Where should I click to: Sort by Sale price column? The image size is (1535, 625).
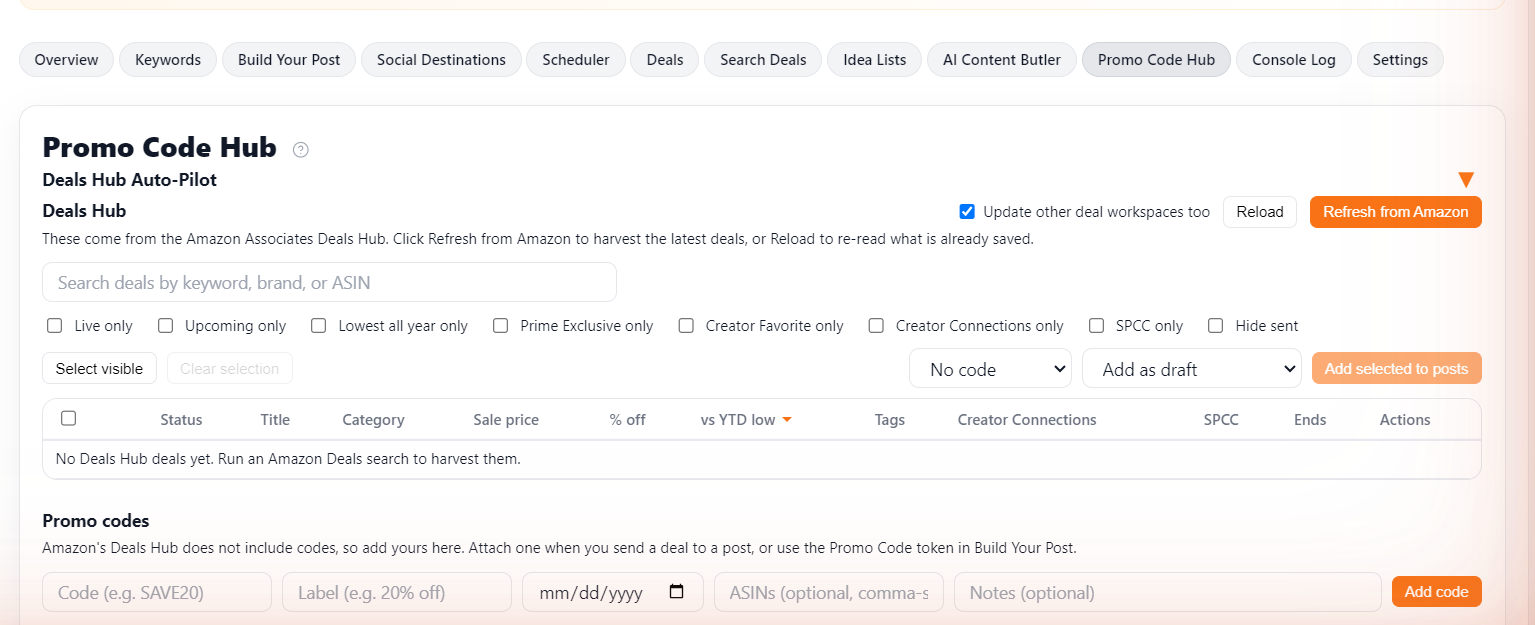click(506, 420)
